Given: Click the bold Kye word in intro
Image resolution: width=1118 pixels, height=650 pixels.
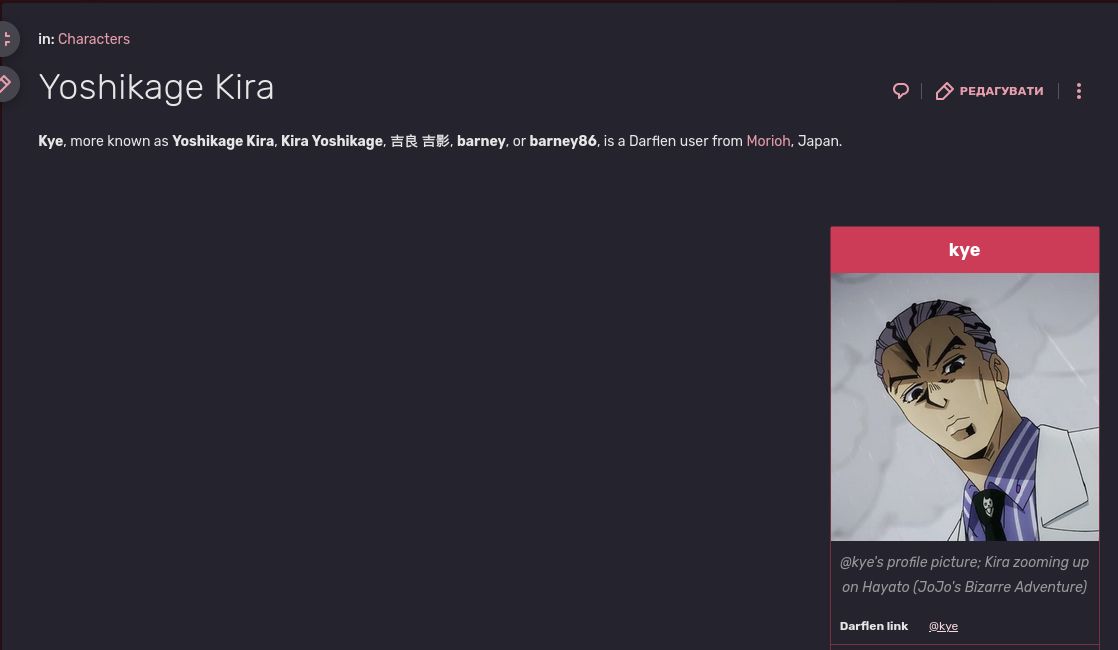Looking at the screenshot, I should coord(51,141).
